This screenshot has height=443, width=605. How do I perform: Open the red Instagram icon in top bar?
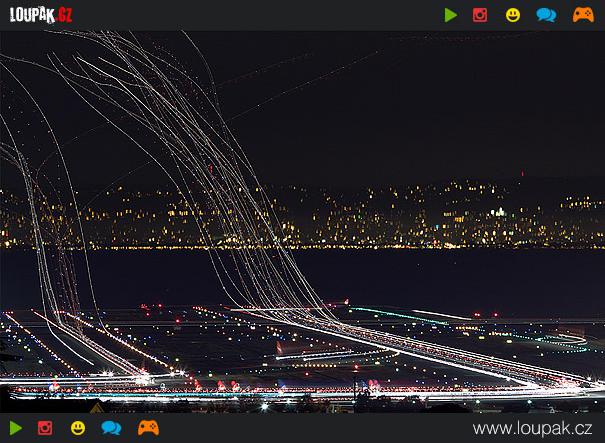[x=480, y=15]
